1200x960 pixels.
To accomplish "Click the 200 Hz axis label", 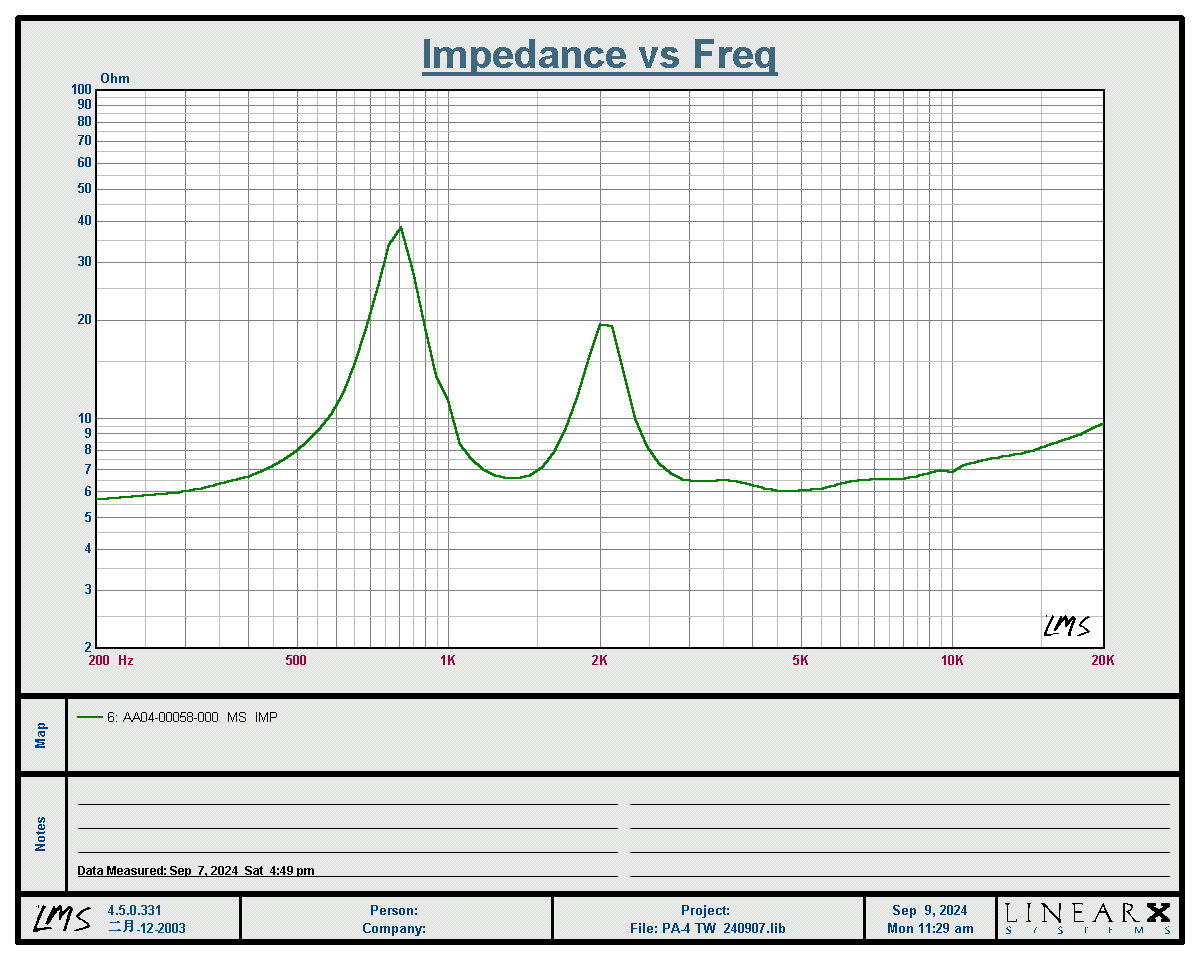I will pyautogui.click(x=110, y=660).
